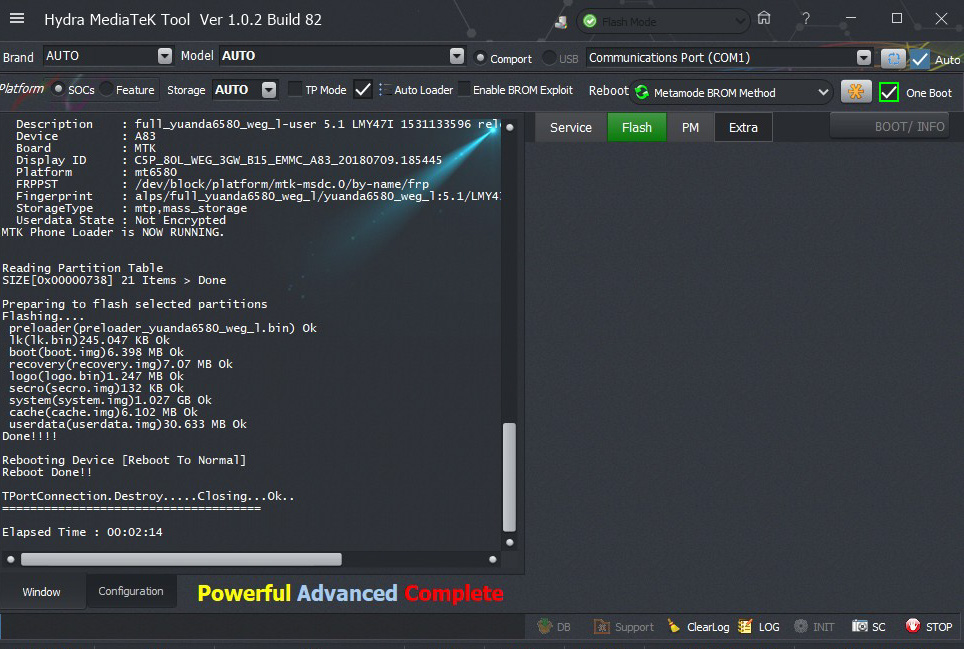Click the 'userdata(userdata.img)30.633 MB Ok' line
The height and width of the screenshot is (649, 964).
tap(128, 424)
